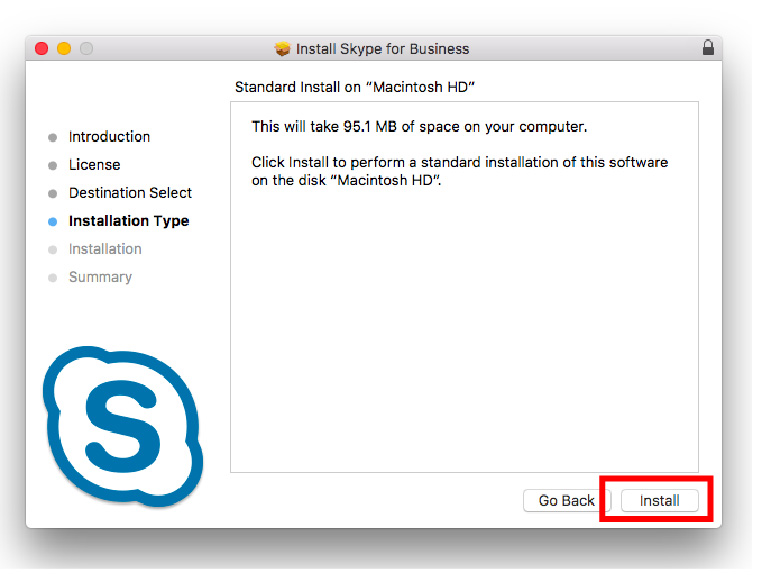Click the blue bullet beside Installation Type
This screenshot has width=759, height=578.
pyautogui.click(x=53, y=222)
